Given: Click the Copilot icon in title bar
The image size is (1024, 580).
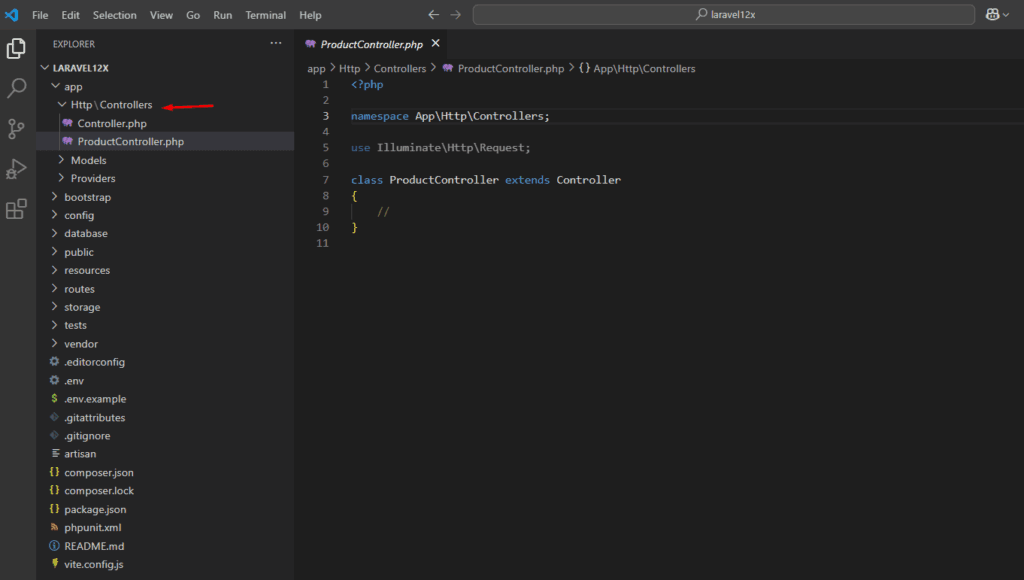Looking at the screenshot, I should tap(993, 15).
